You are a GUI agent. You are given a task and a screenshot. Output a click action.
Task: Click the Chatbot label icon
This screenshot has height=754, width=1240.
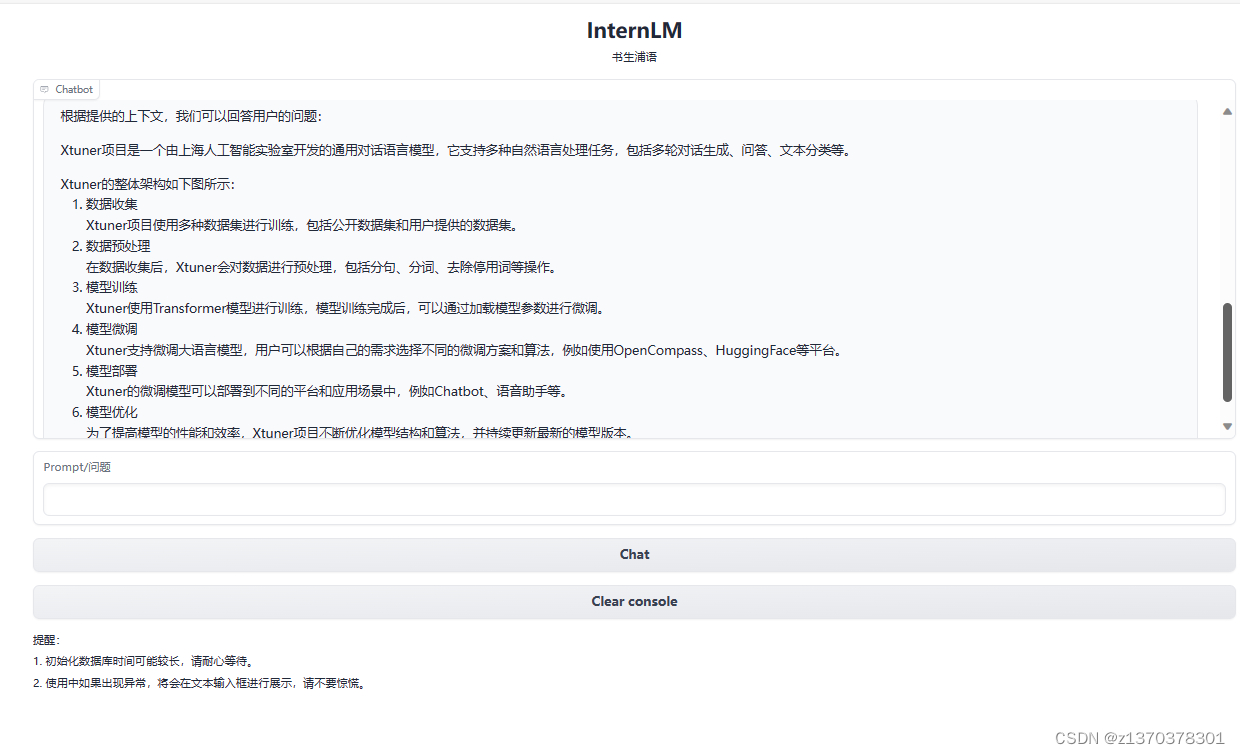44,90
